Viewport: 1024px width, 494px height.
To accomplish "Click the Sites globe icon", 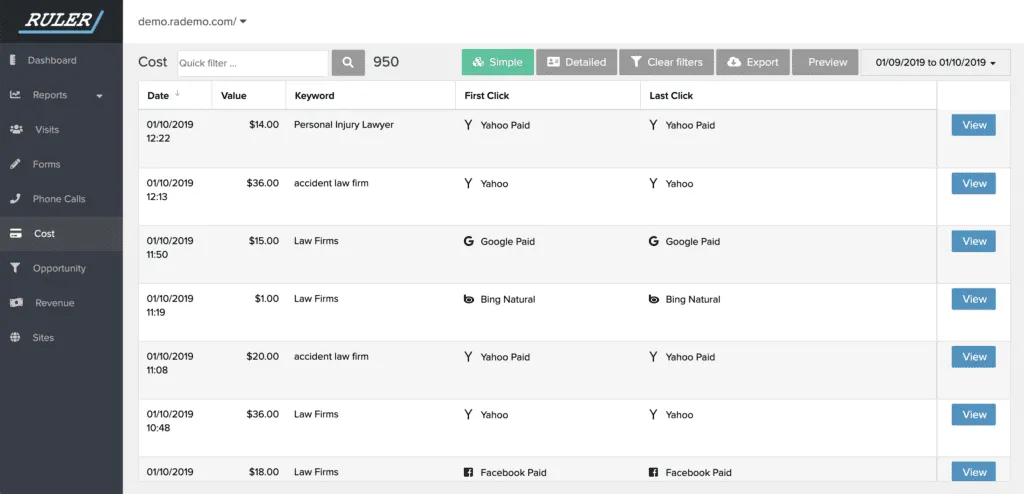I will pos(15,338).
